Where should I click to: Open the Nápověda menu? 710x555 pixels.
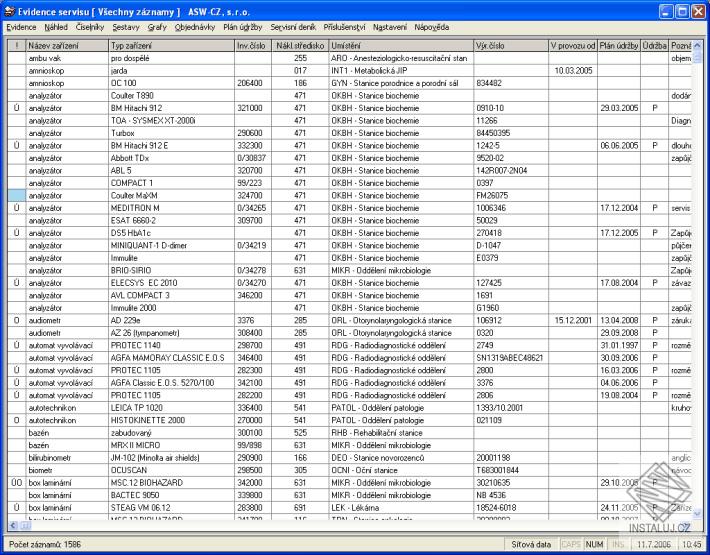432,27
